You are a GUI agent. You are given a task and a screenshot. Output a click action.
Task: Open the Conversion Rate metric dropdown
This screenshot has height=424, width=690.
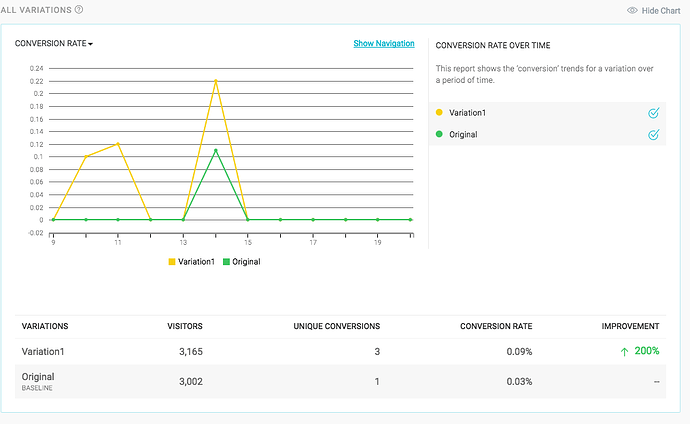tap(54, 44)
